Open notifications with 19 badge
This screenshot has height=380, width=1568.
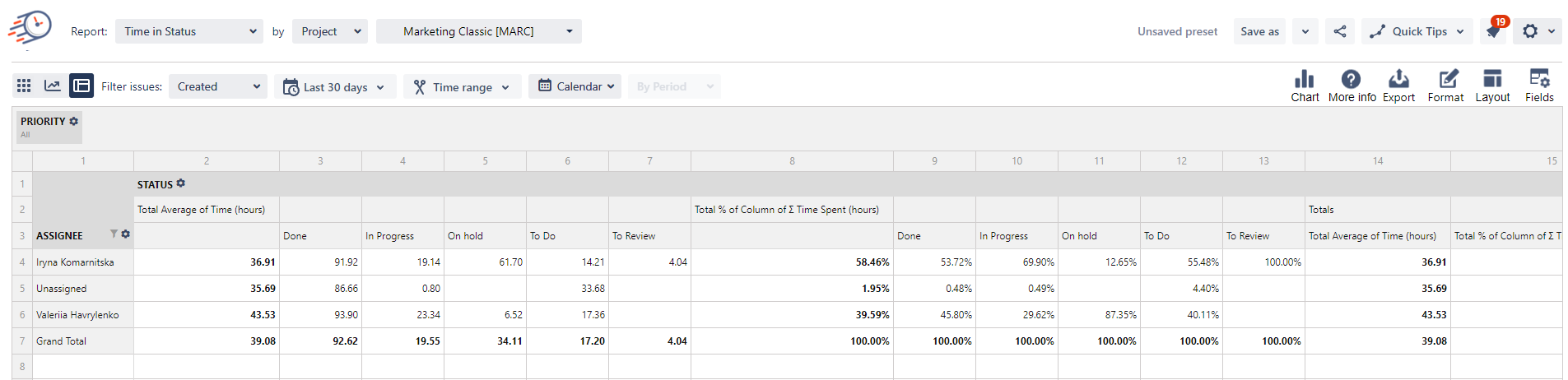pyautogui.click(x=1493, y=31)
